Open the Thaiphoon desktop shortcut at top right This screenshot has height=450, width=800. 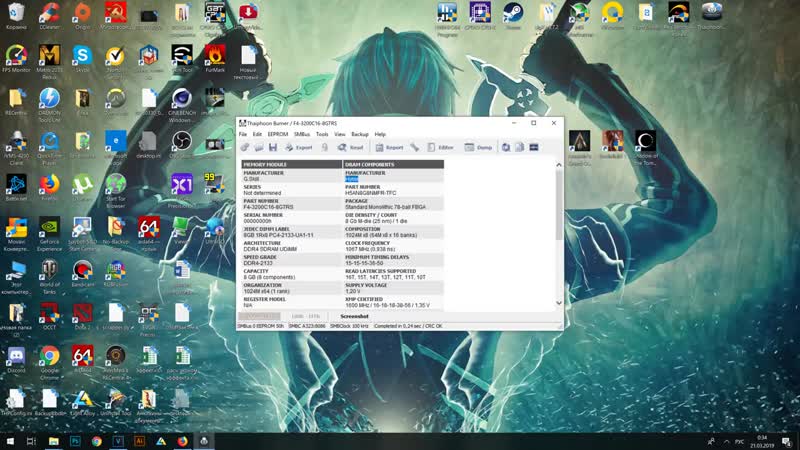point(712,16)
